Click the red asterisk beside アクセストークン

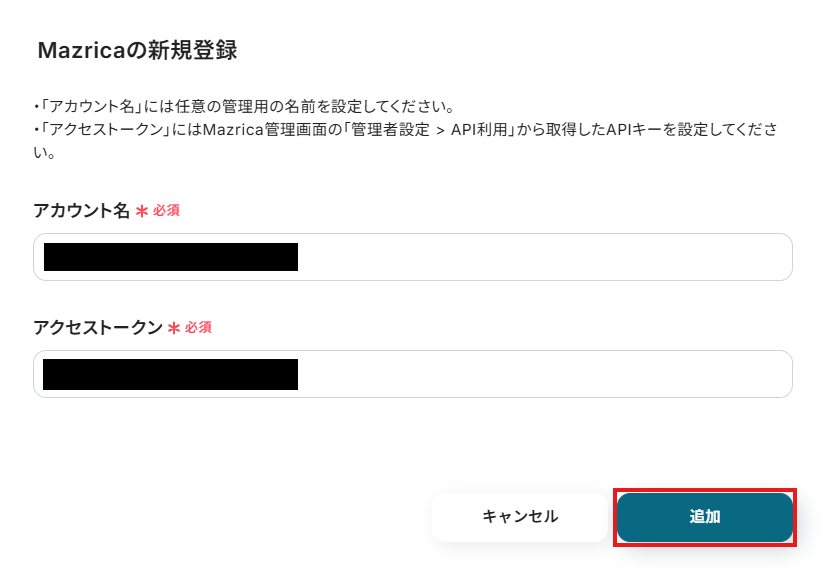[174, 329]
